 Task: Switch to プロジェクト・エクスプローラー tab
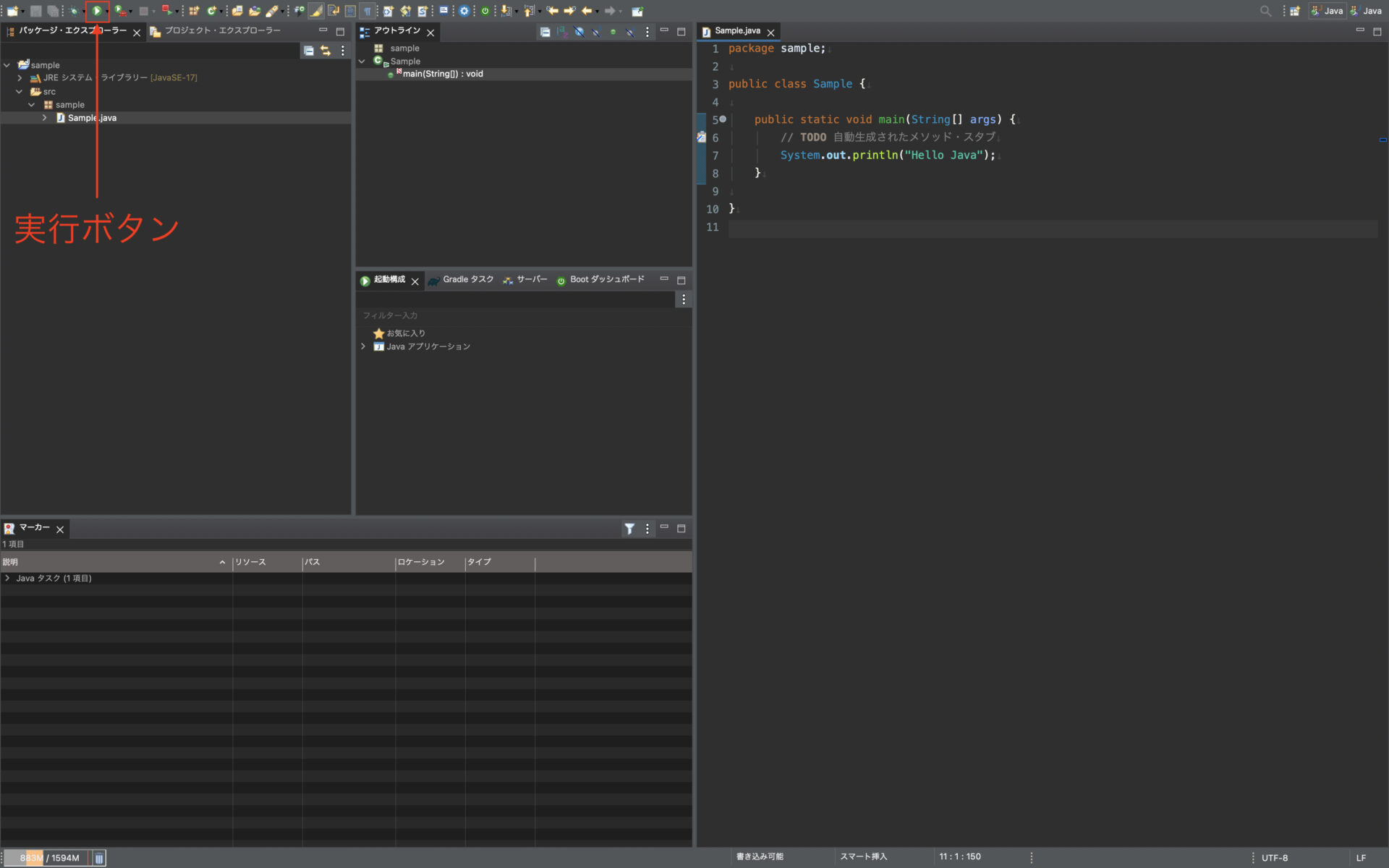pyautogui.click(x=215, y=30)
